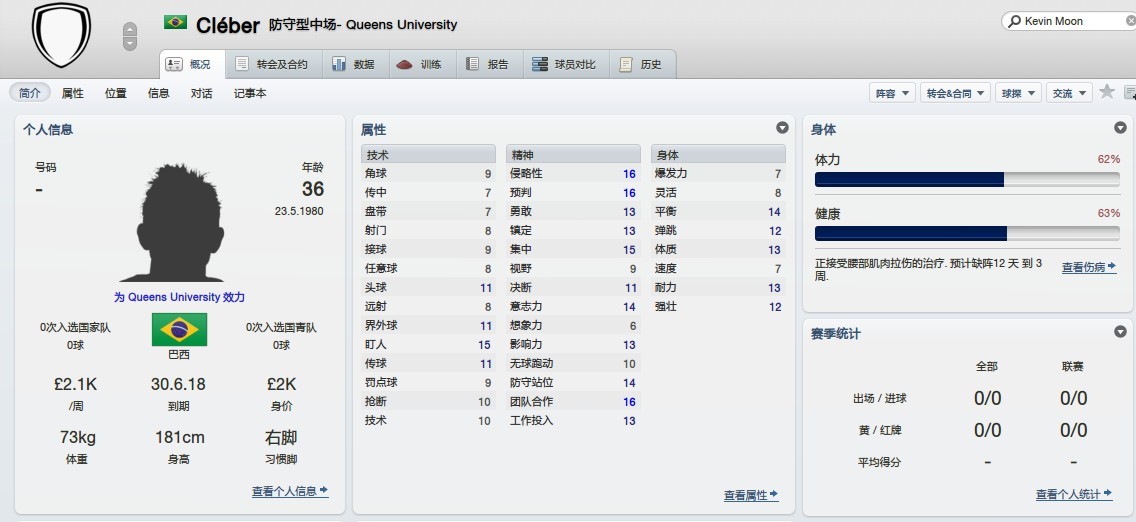The width and height of the screenshot is (1136, 522).
Task: Click the 为 Queens University 效力 link
Action: tap(180, 297)
